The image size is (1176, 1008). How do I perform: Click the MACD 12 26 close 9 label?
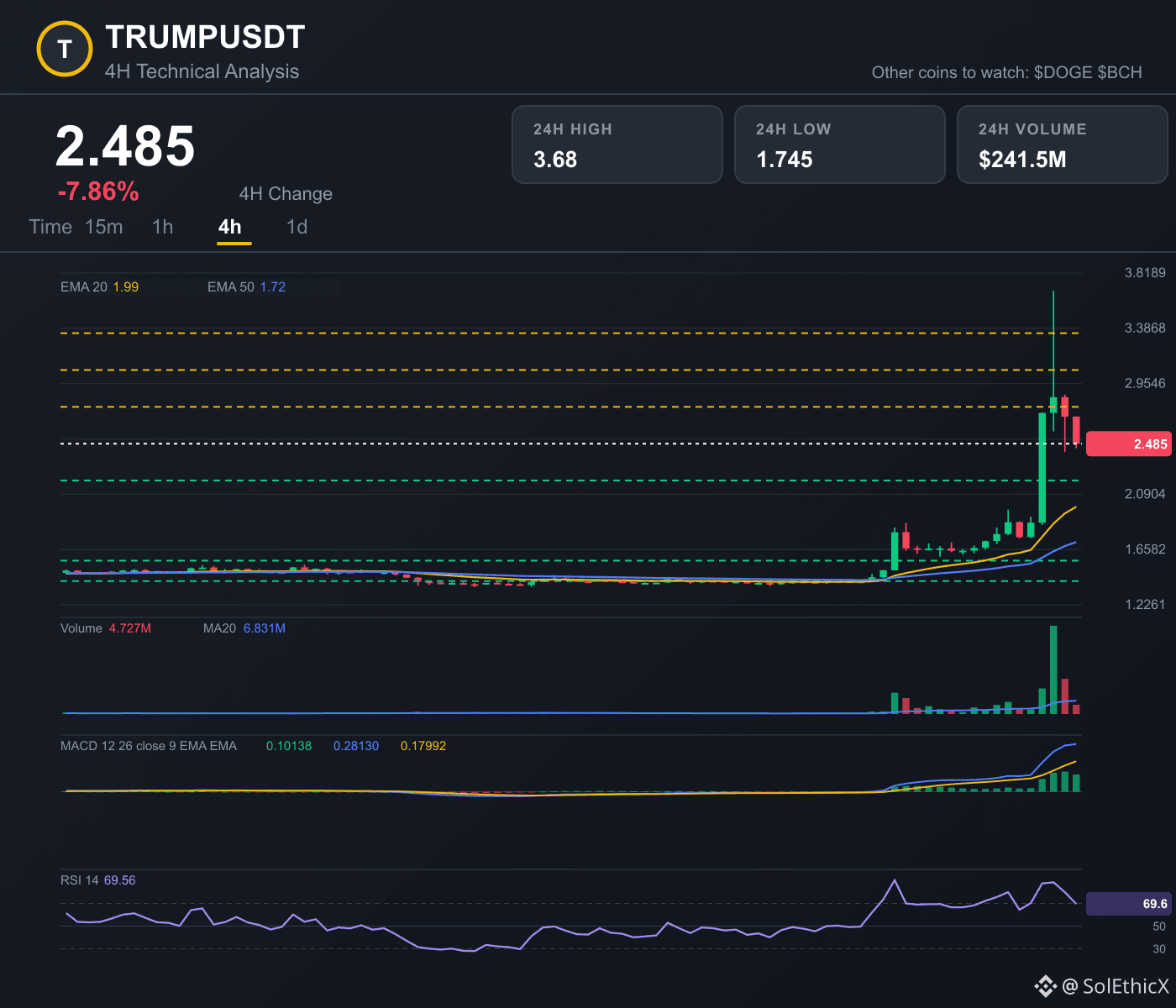click(149, 746)
